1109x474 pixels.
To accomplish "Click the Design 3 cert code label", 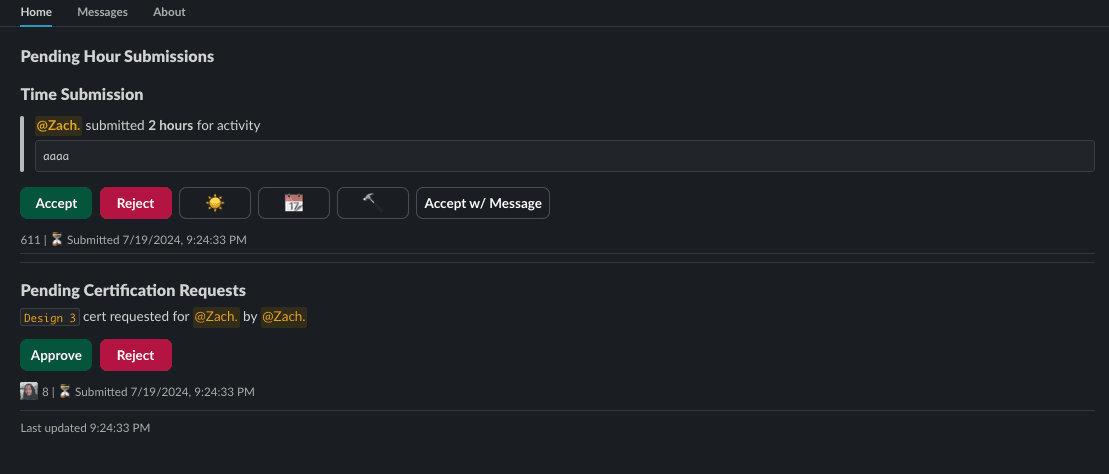I will [50, 318].
